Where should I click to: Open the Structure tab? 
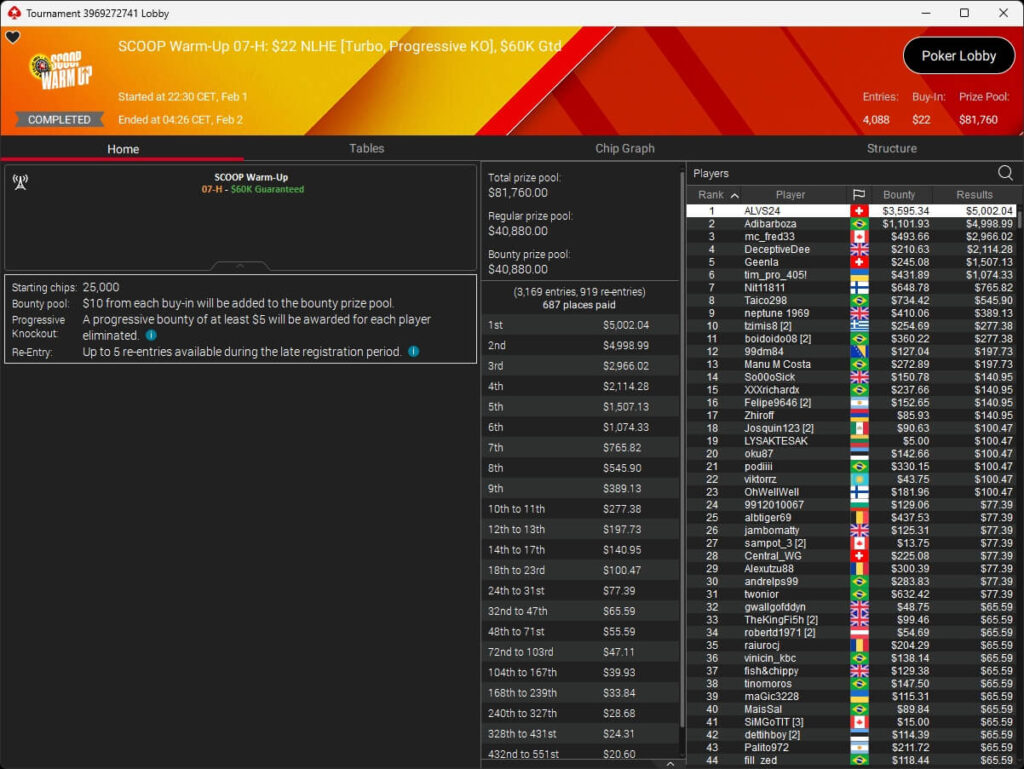point(891,148)
